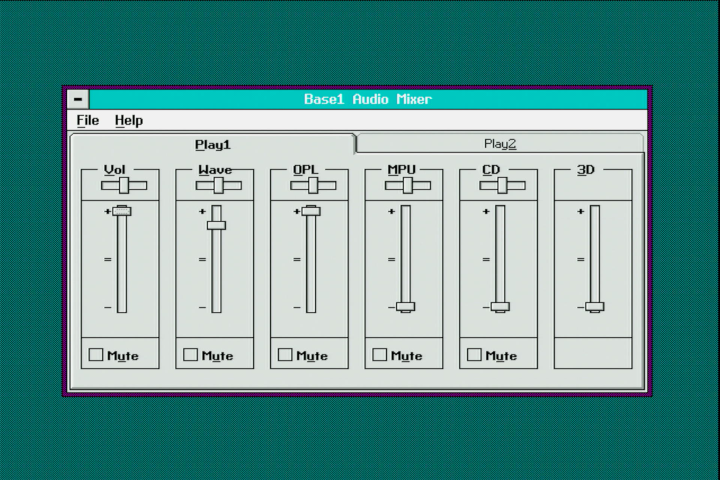Mute the OPL channel
The image size is (720, 480).
285,354
